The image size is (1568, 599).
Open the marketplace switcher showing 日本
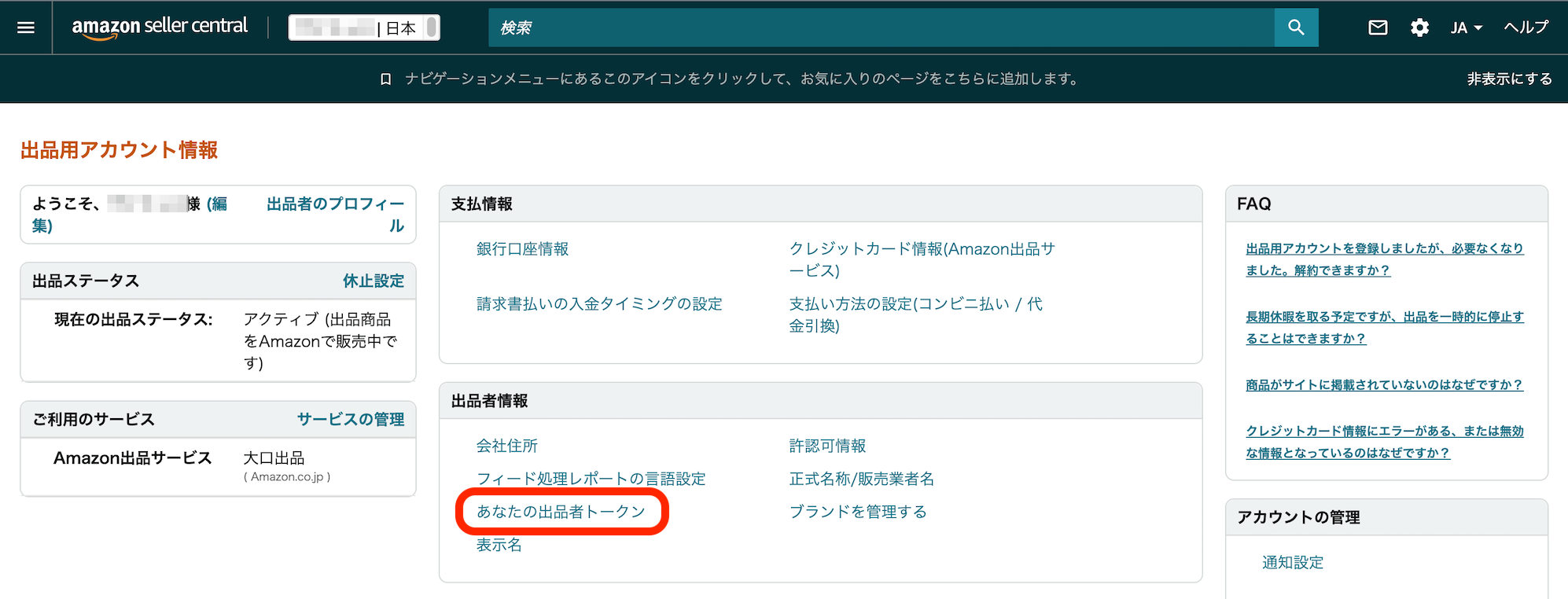click(x=364, y=28)
